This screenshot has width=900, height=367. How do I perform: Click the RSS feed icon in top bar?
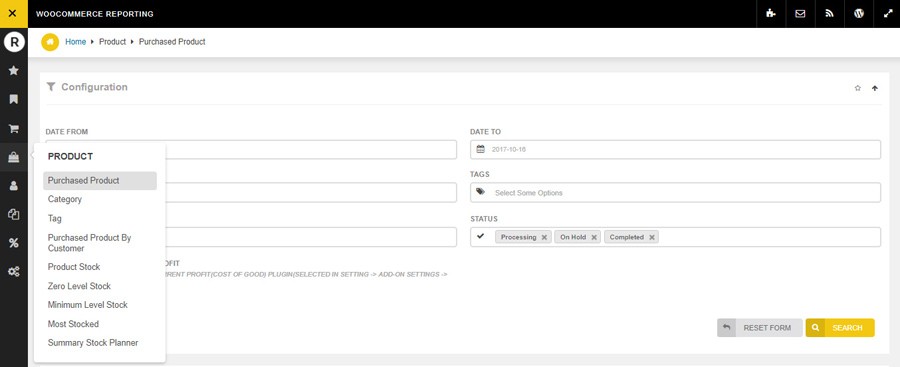tap(829, 14)
